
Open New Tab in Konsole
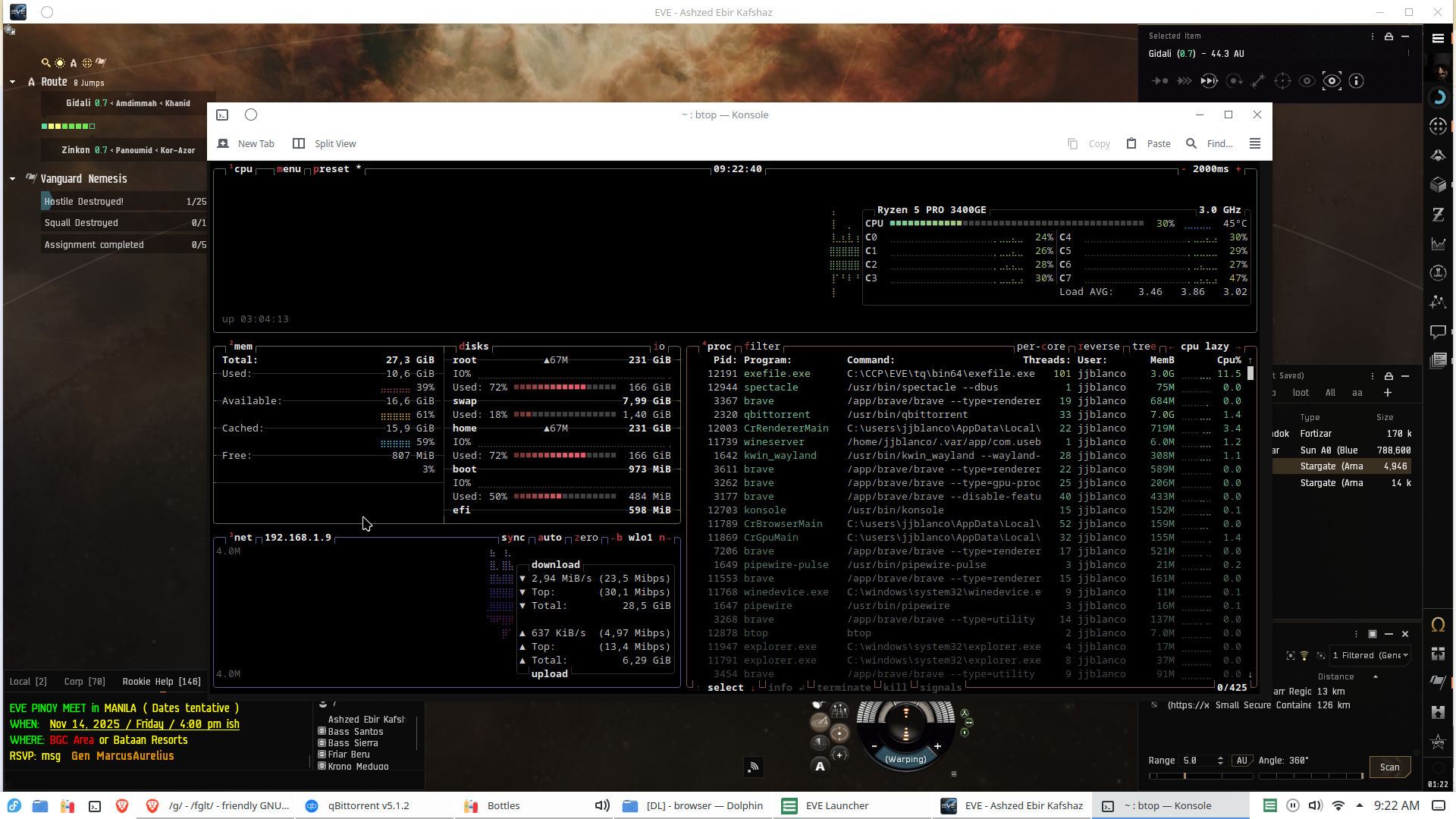246,143
